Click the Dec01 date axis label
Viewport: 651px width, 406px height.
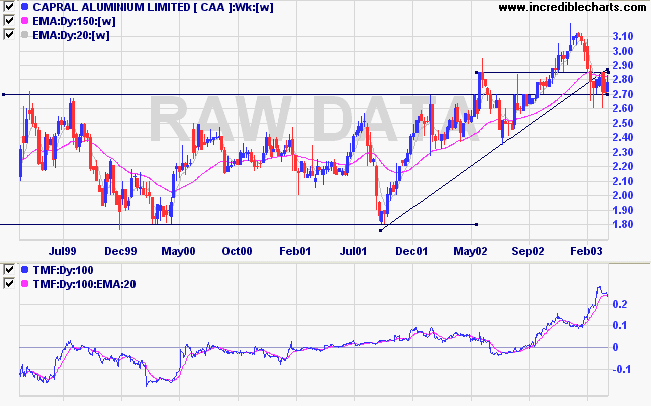(411, 251)
